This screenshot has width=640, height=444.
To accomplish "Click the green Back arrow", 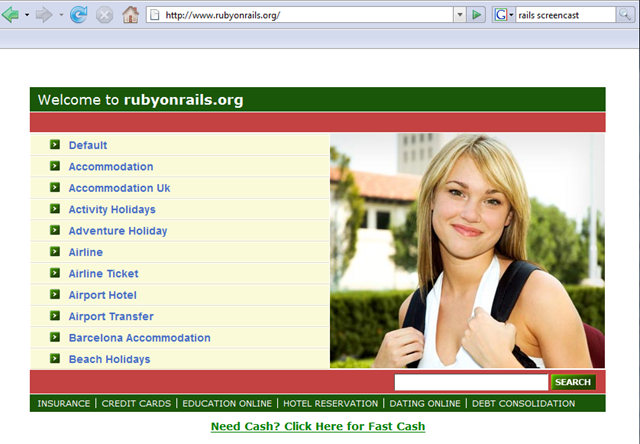I will (x=11, y=15).
